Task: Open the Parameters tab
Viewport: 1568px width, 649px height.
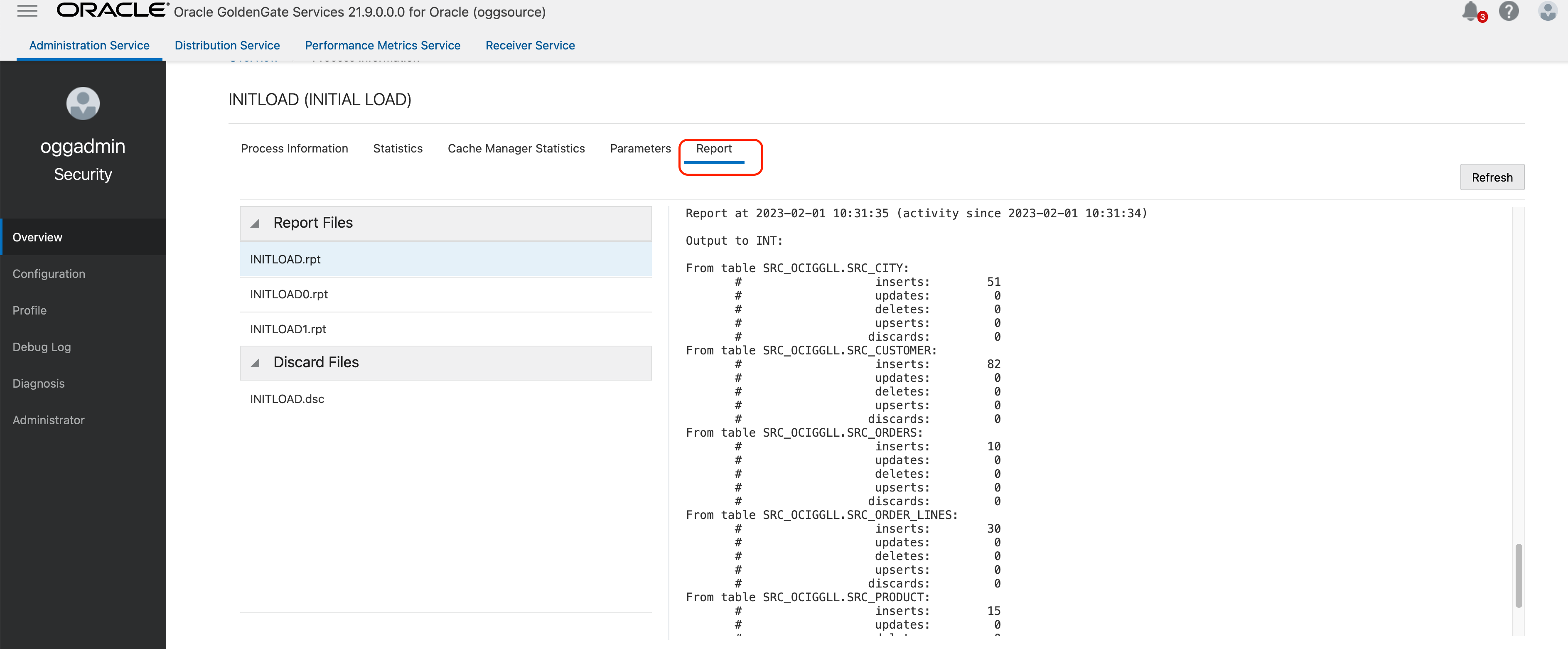Action: (x=640, y=149)
